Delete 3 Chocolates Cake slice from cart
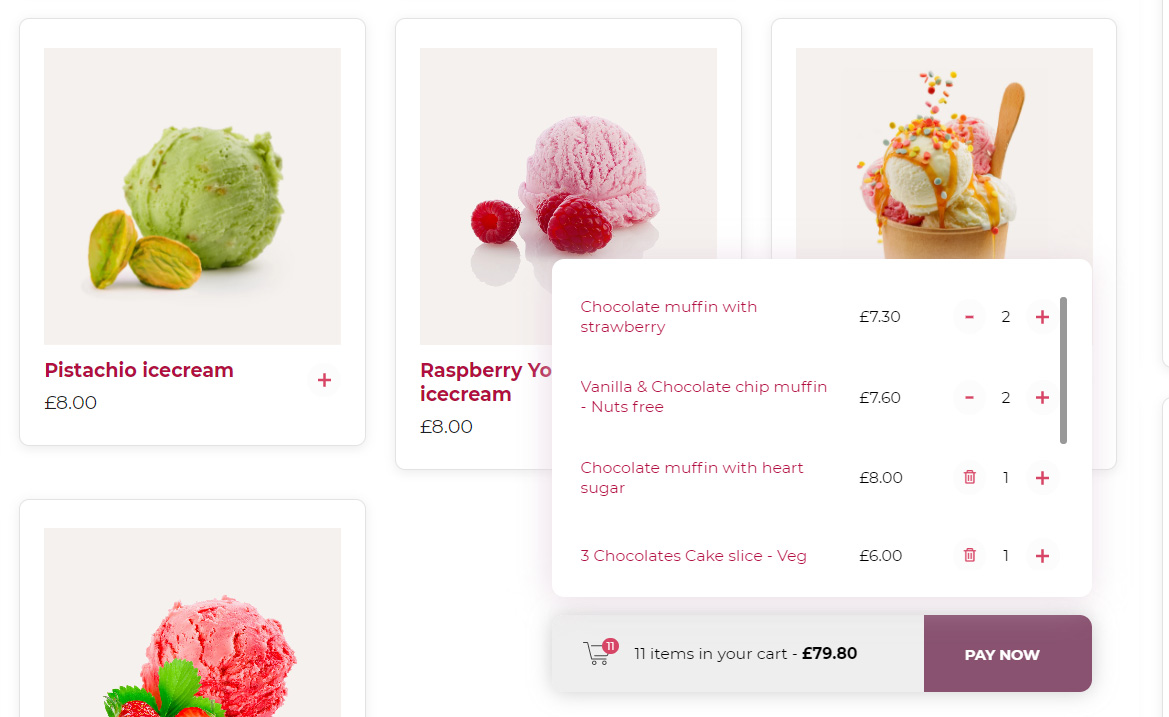The width and height of the screenshot is (1169, 717). (969, 555)
